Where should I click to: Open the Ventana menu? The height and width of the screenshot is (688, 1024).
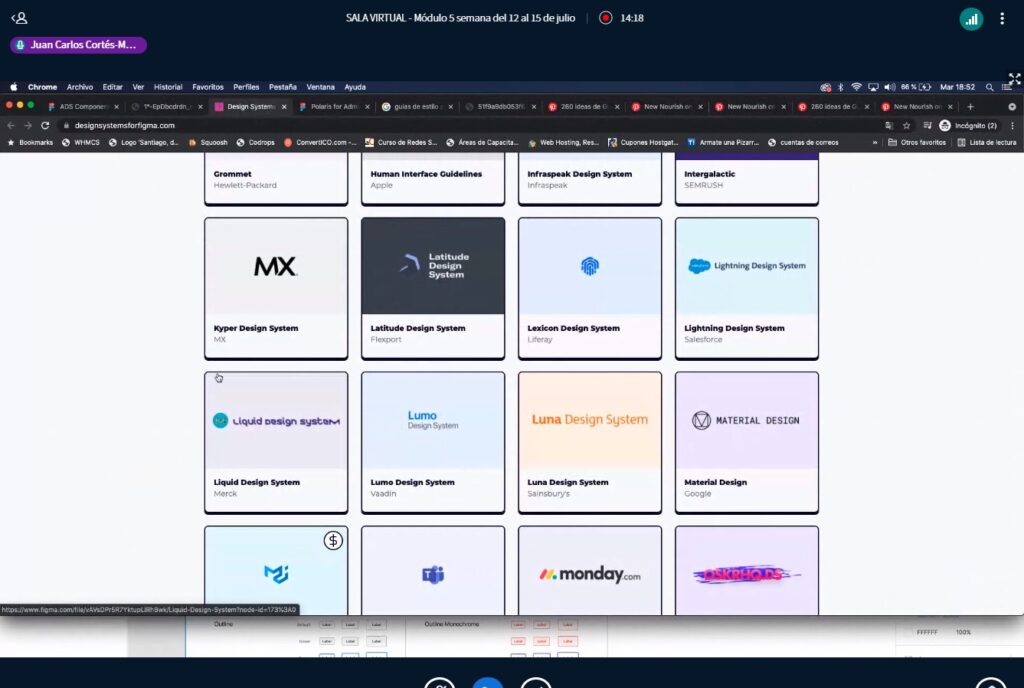click(320, 87)
